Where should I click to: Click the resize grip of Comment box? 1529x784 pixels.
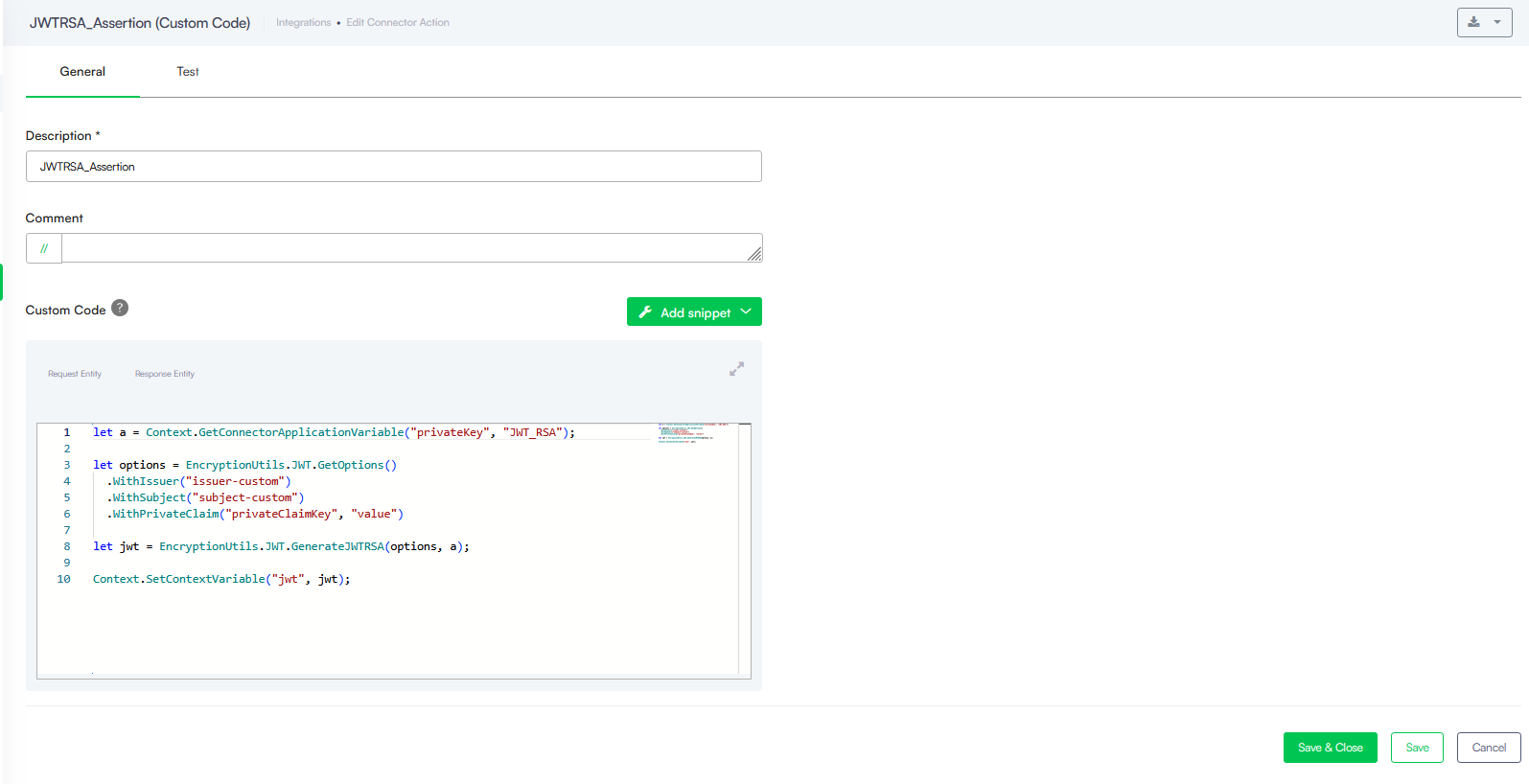(x=755, y=254)
